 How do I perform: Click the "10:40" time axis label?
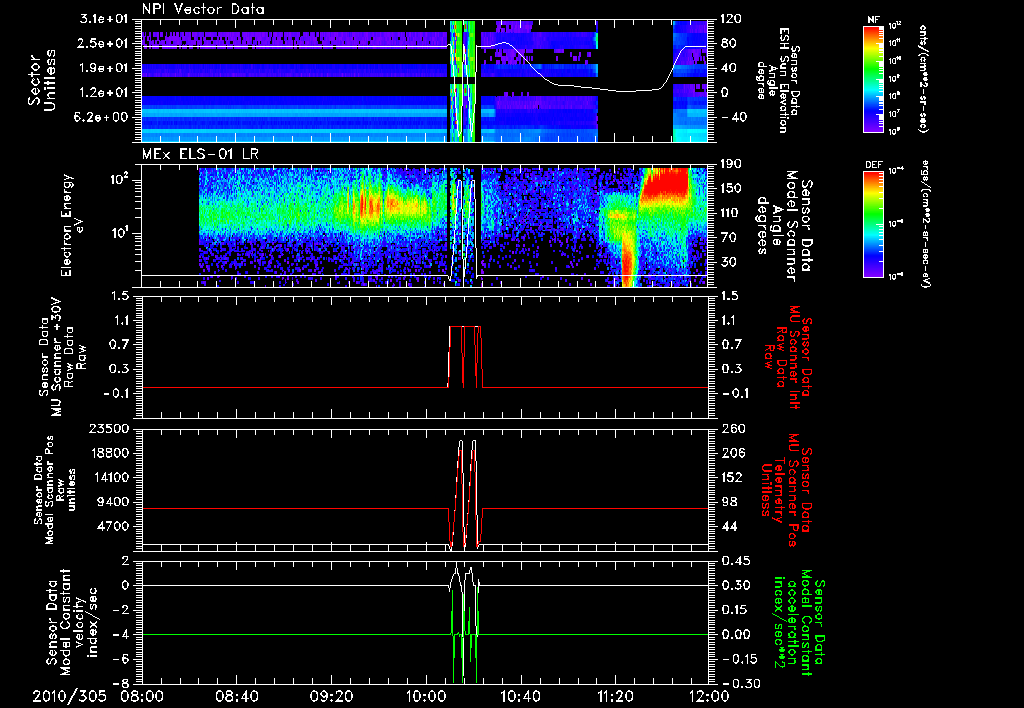[x=520, y=696]
